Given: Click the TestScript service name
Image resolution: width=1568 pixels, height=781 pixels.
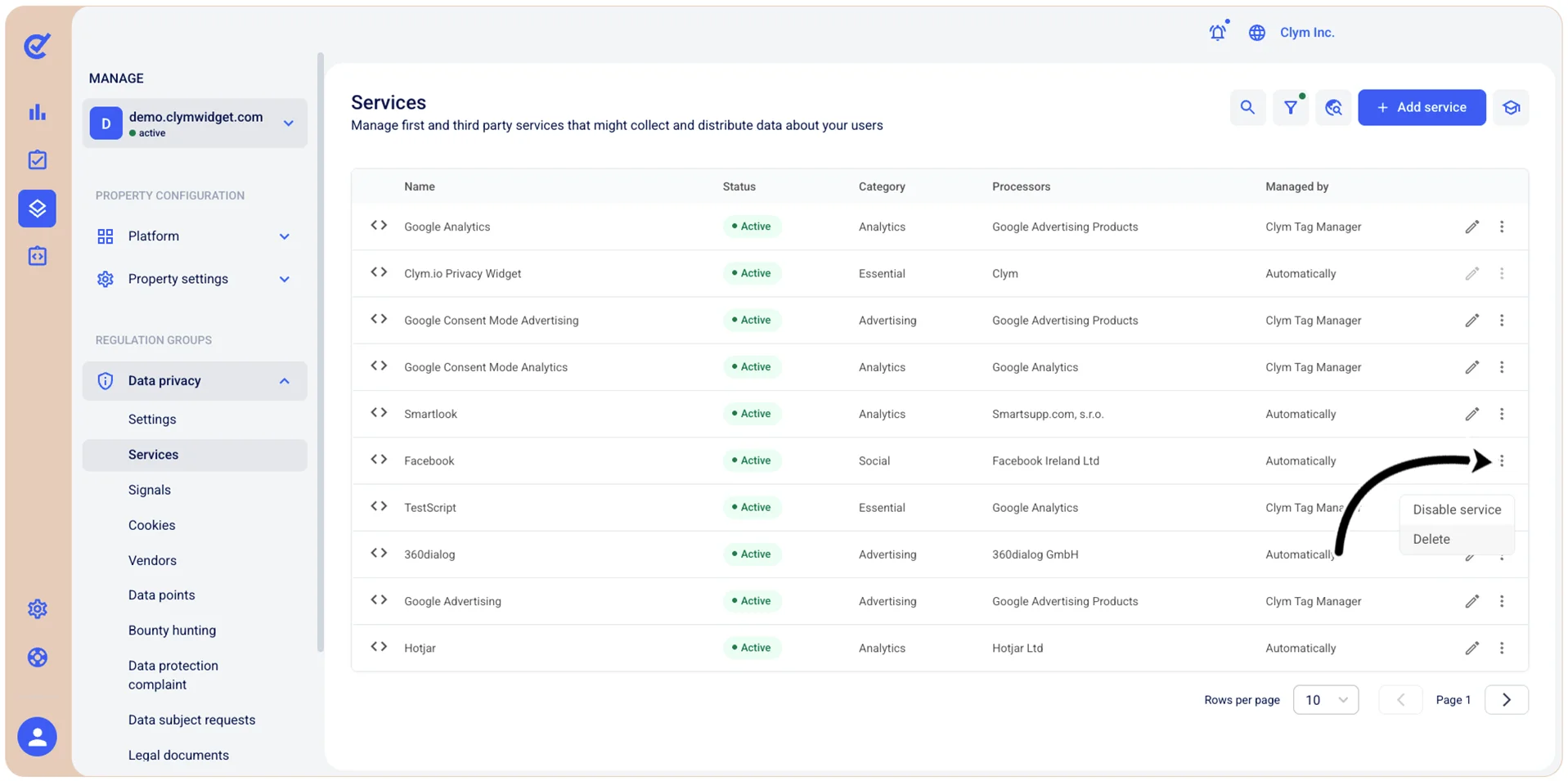Looking at the screenshot, I should 430,507.
